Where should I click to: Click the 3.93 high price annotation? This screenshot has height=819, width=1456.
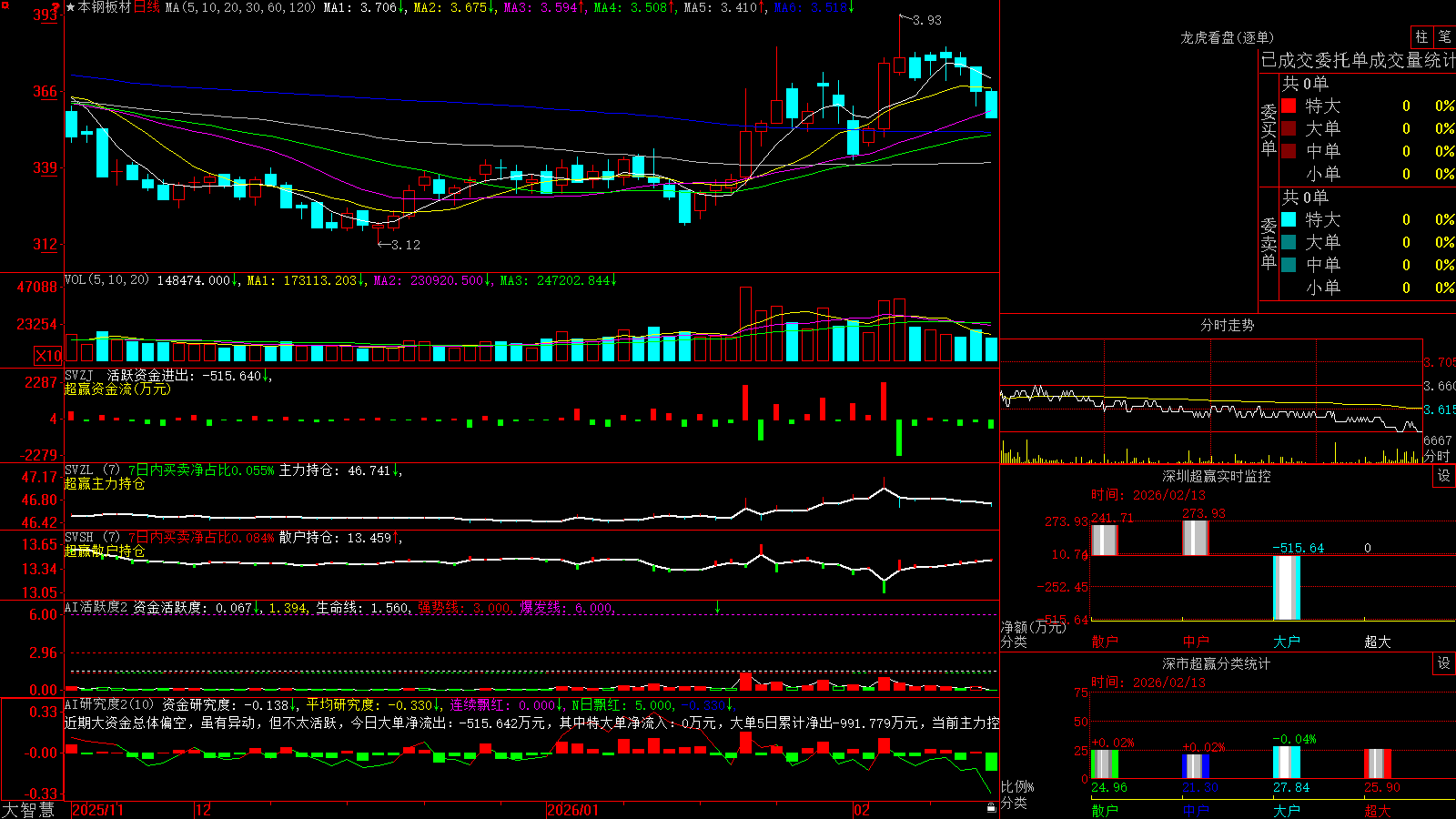(927, 20)
